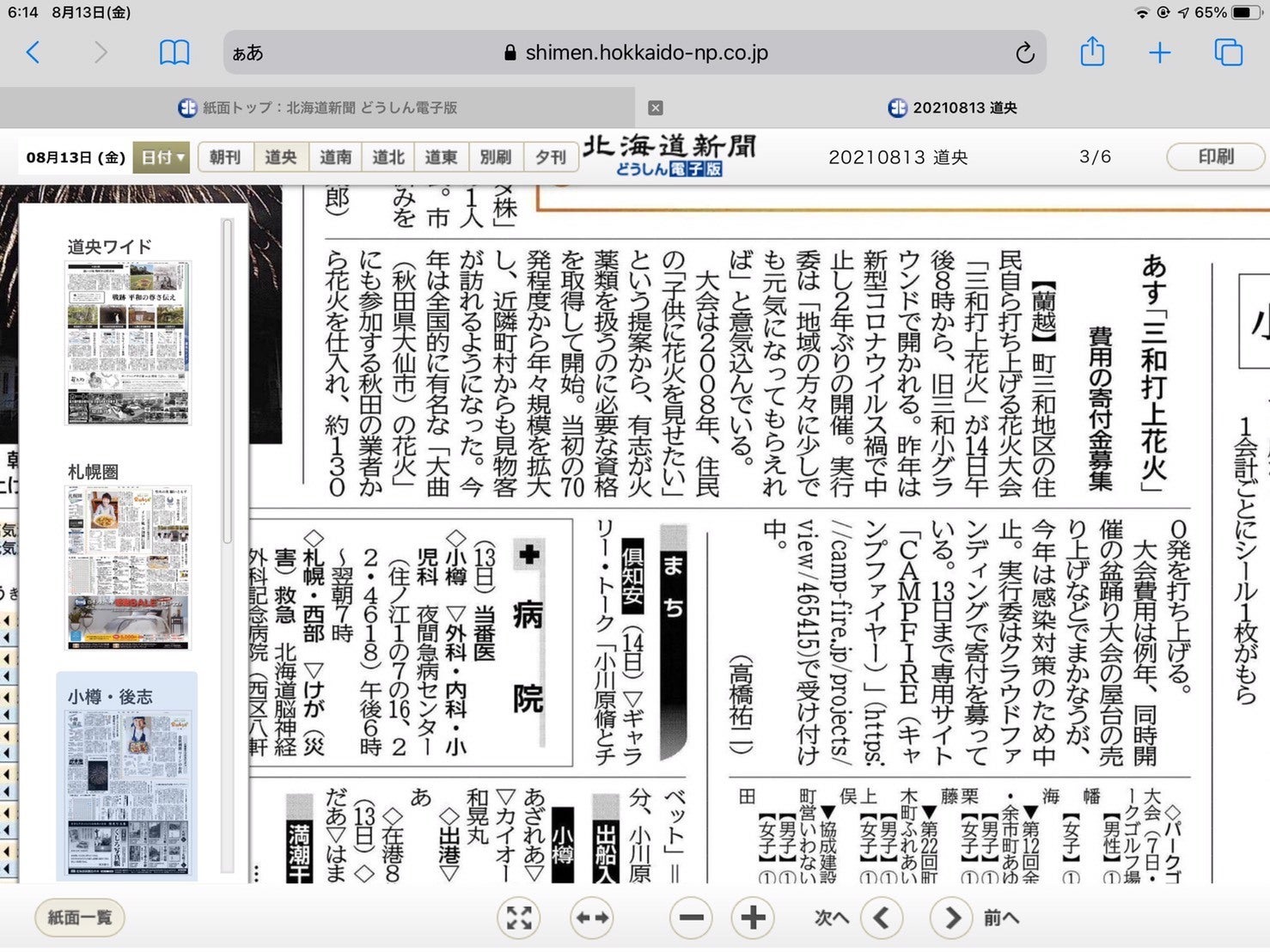Open Safari bookmarks book icon

[x=174, y=53]
